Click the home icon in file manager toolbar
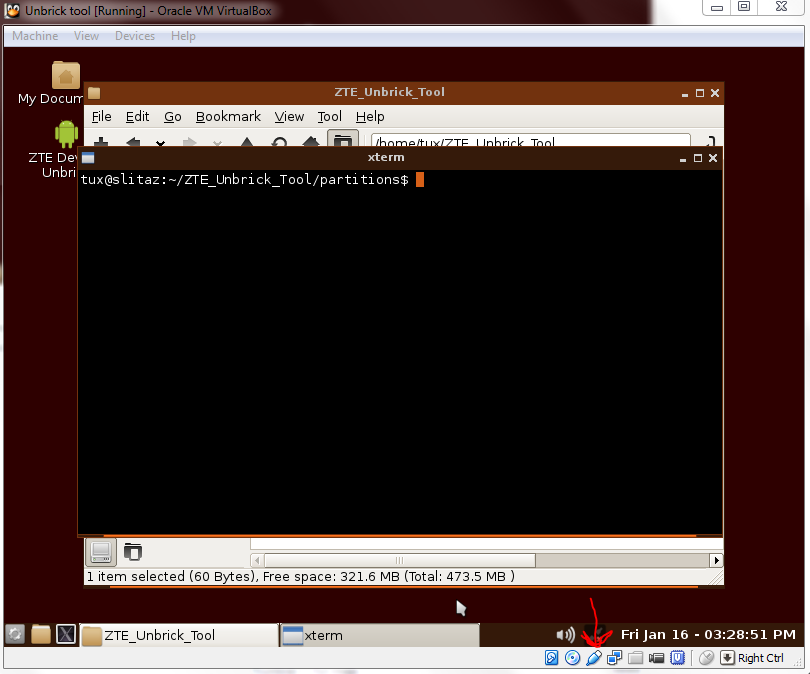810x674 pixels. click(311, 142)
